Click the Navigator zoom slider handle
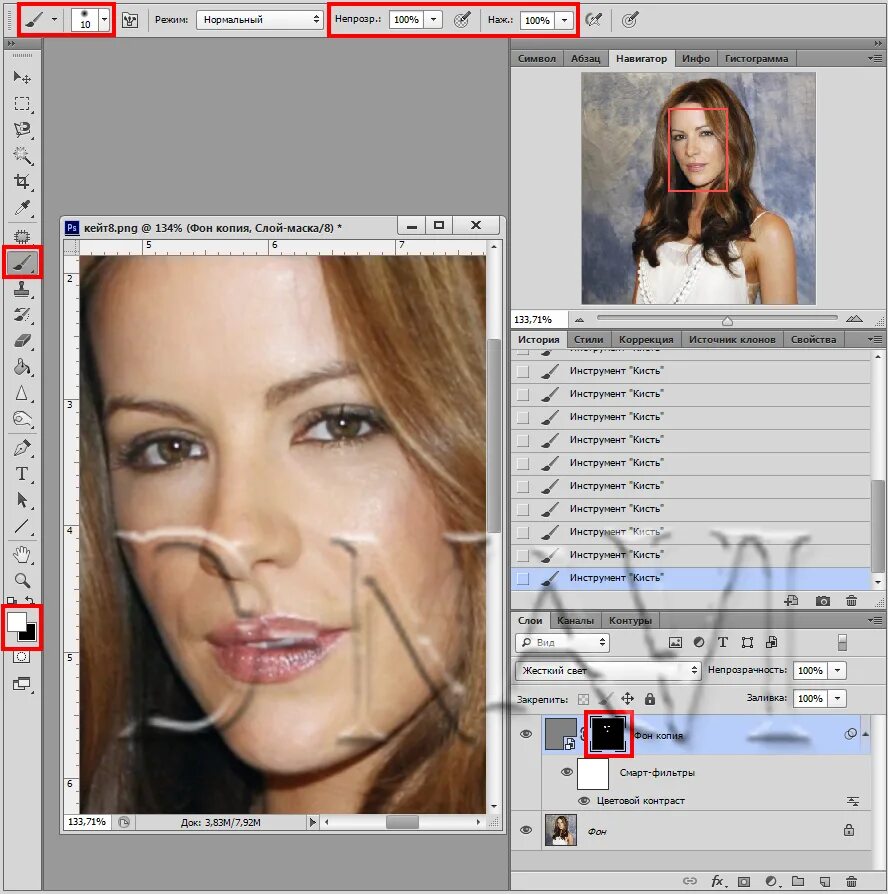 tap(727, 320)
